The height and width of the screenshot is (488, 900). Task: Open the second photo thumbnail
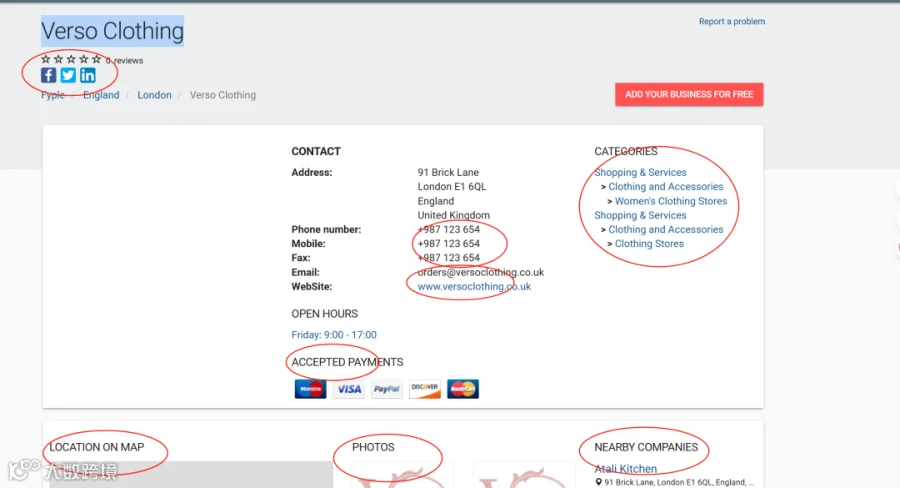tap(524, 475)
